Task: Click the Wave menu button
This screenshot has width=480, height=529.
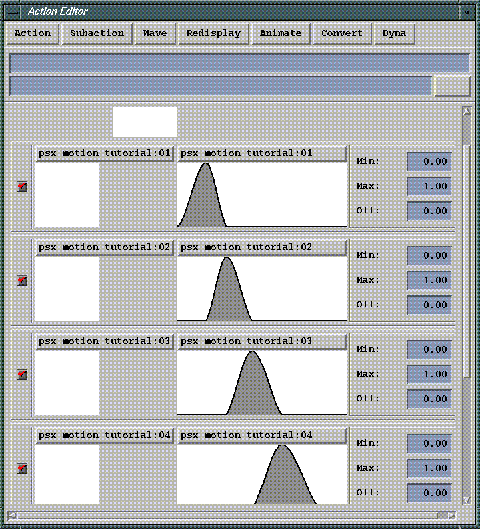Action: click(155, 33)
